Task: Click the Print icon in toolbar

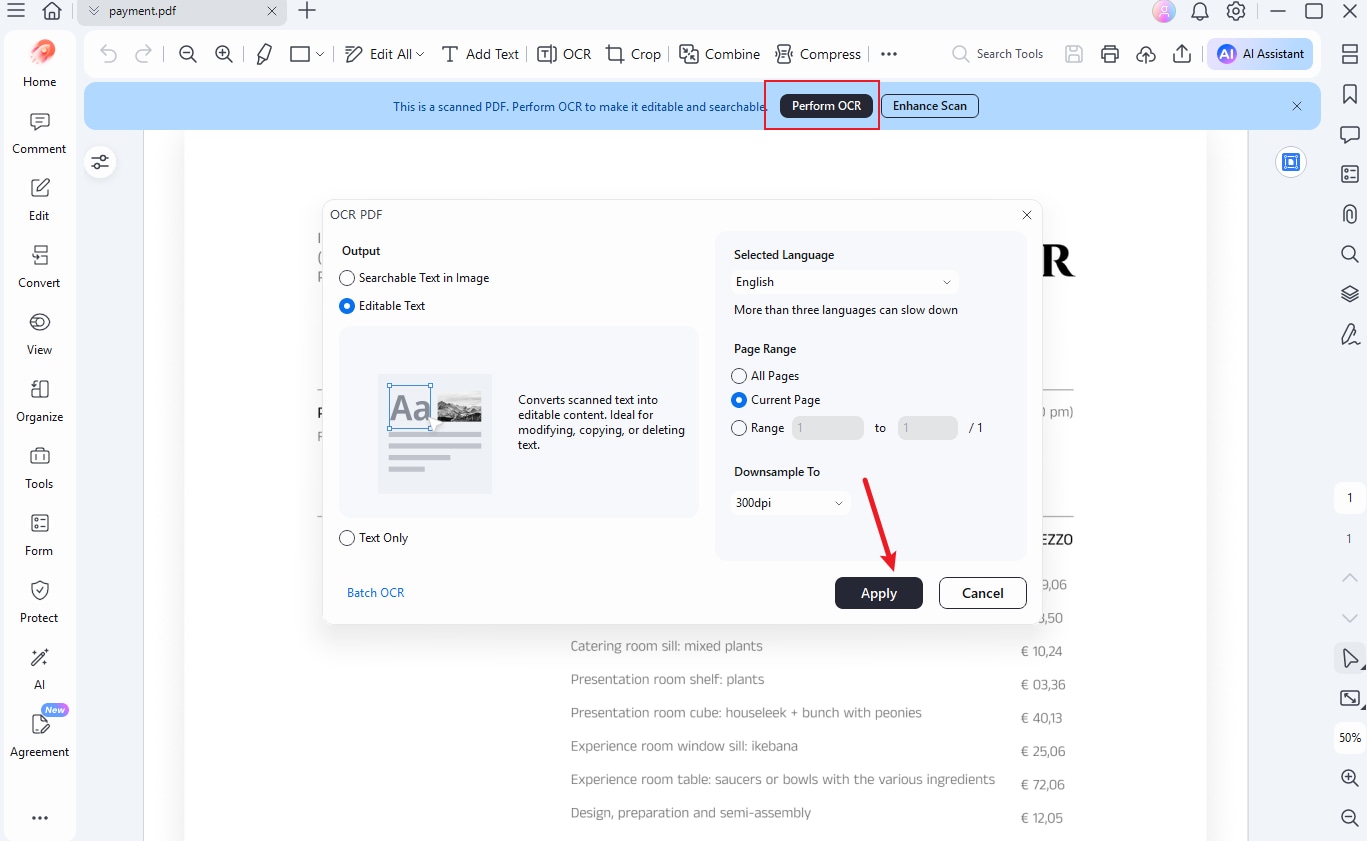Action: 1110,54
